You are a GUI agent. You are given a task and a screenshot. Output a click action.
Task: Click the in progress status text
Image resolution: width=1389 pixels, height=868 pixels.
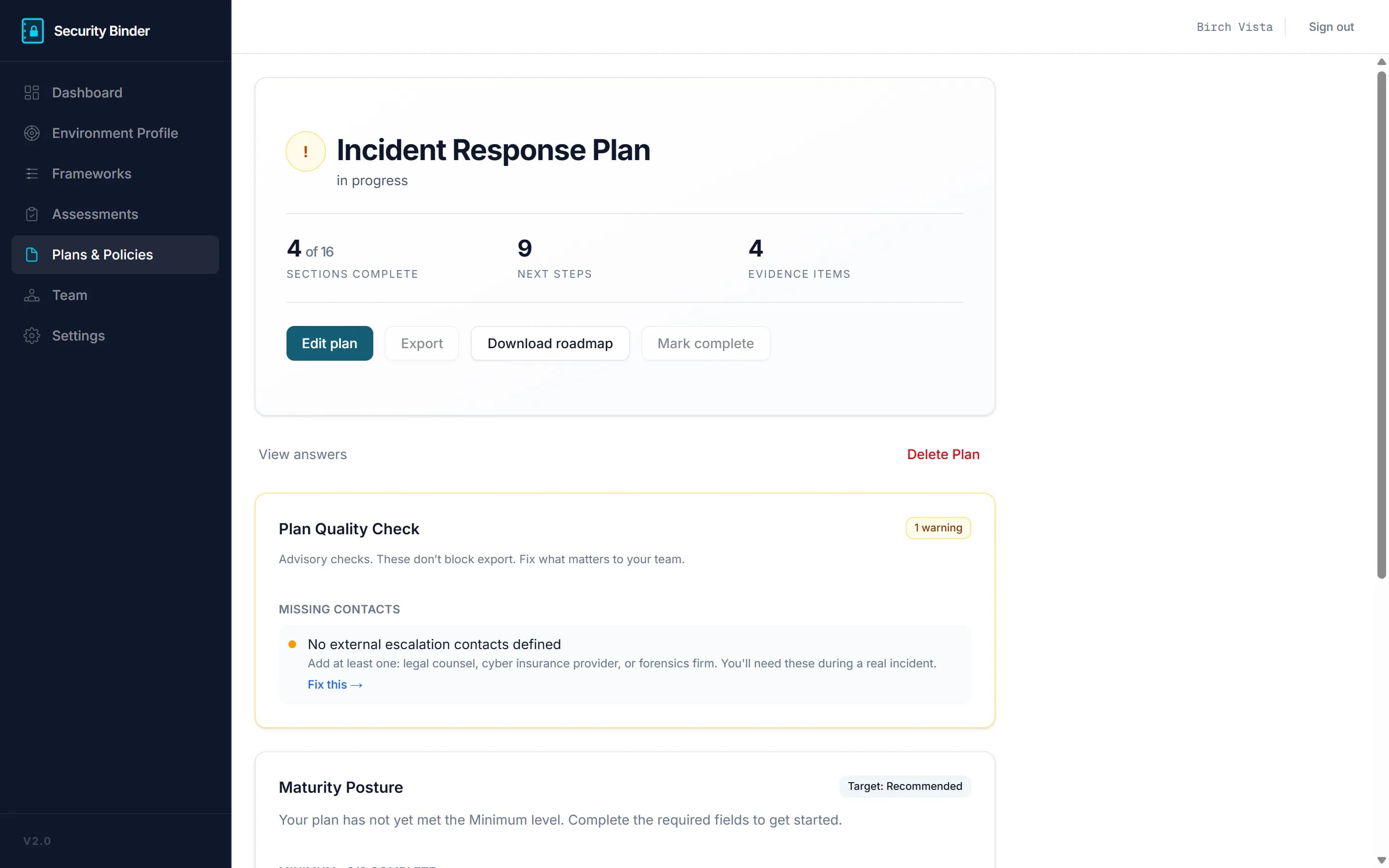(x=372, y=180)
